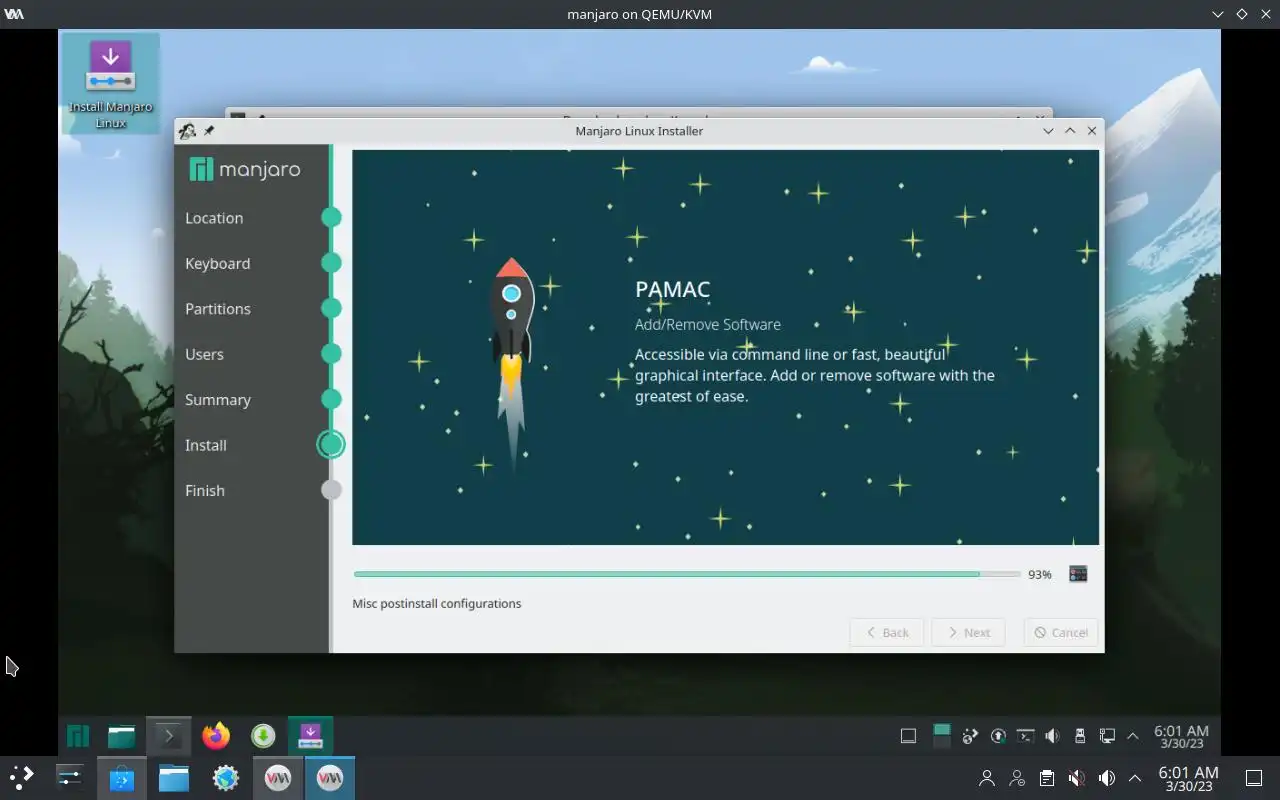This screenshot has width=1280, height=800.
Task: Click host user account tray icon
Action: coord(987,778)
